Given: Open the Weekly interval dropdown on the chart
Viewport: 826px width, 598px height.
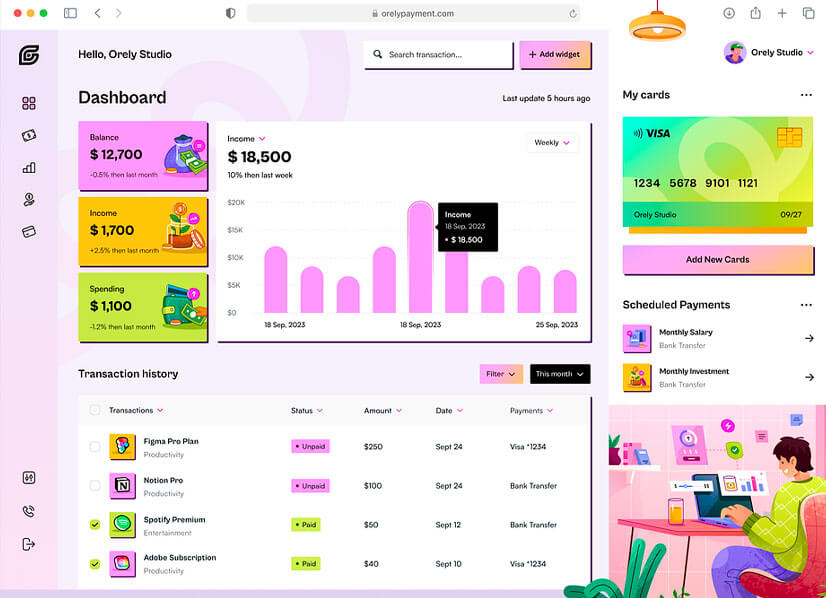Looking at the screenshot, I should tap(552, 142).
